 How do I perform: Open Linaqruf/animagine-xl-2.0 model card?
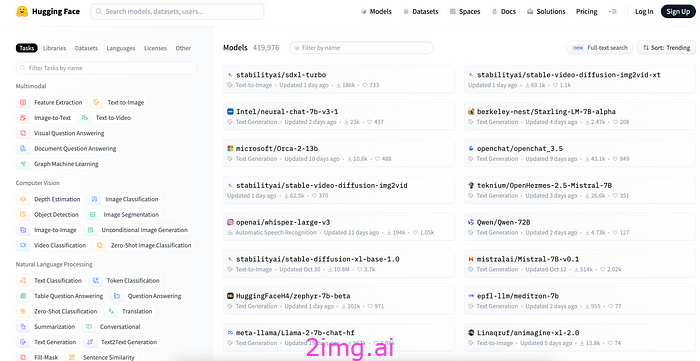coord(579,337)
